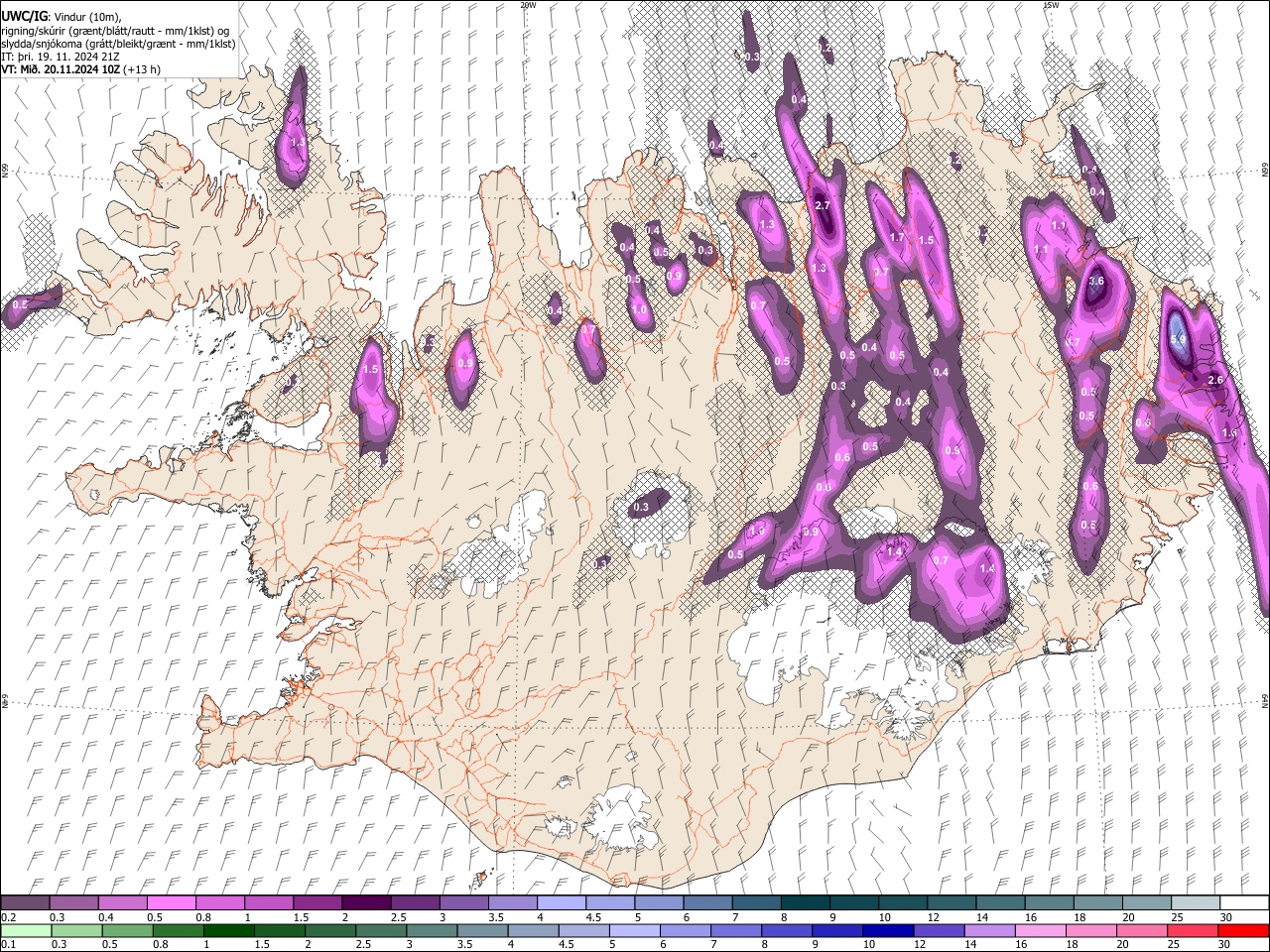The image size is (1270, 952).
Task: Click the red rain swatch for 25–30 mm
Action: (1192, 930)
